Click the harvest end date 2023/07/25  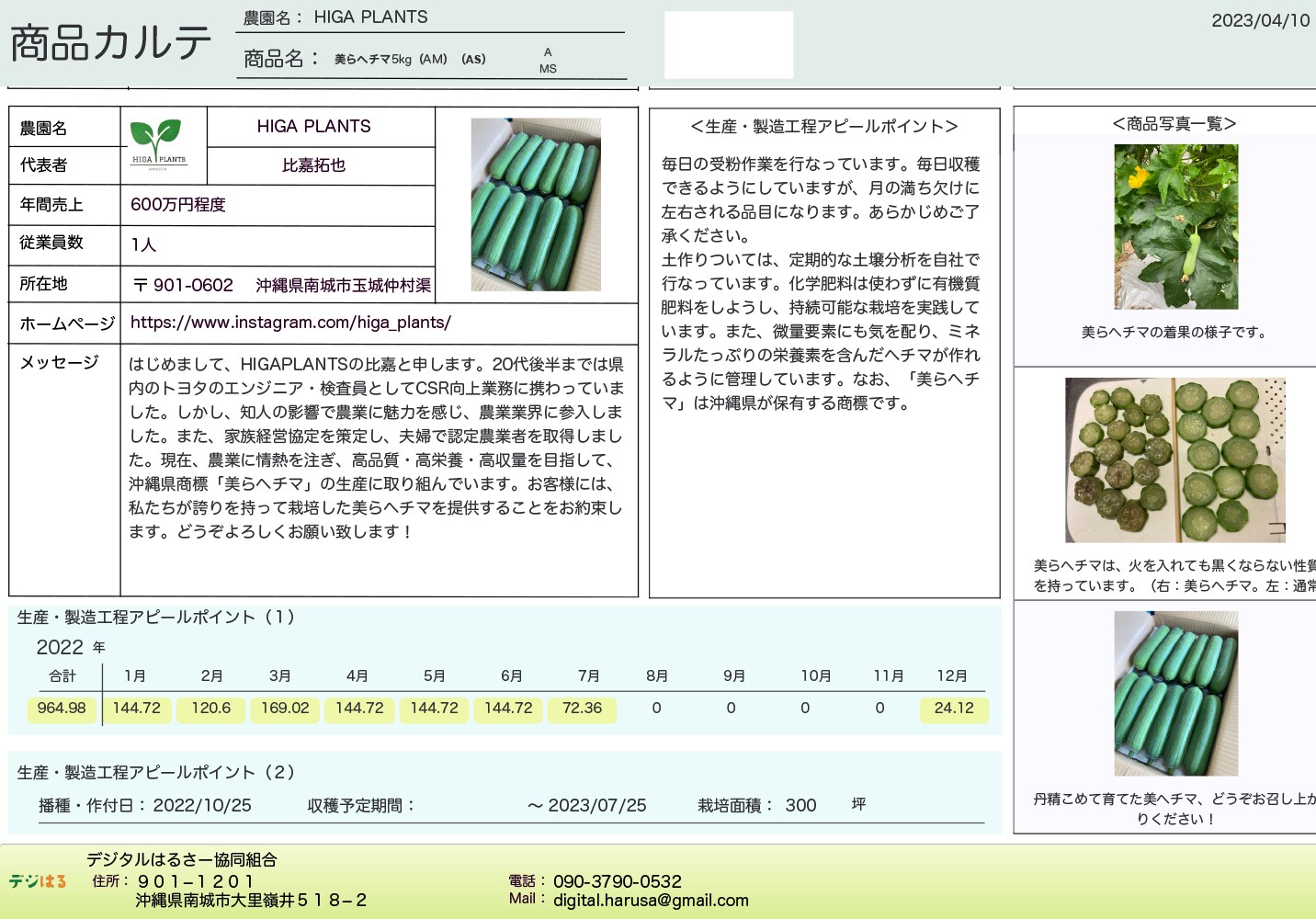pyautogui.click(x=596, y=806)
